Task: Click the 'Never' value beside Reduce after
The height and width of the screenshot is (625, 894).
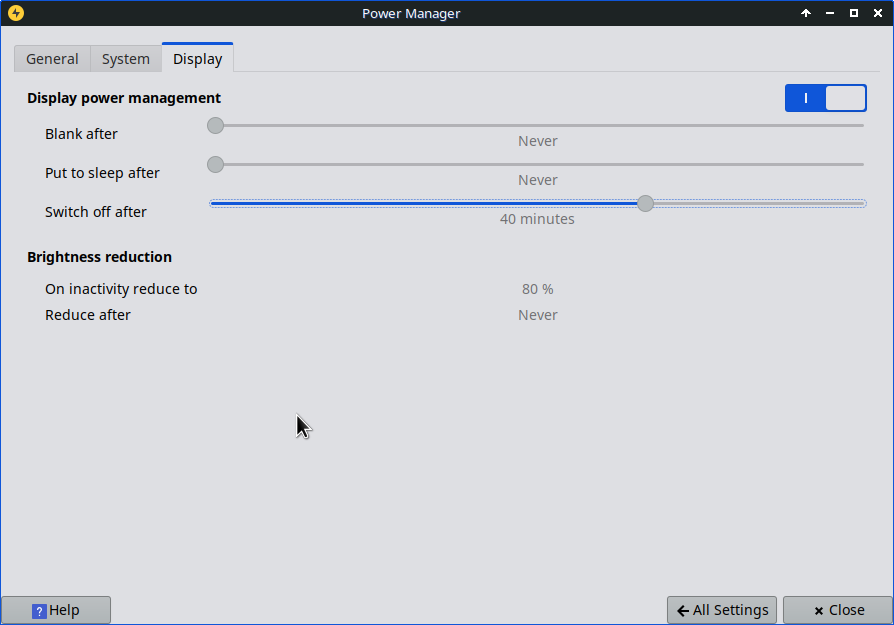Action: coord(538,315)
